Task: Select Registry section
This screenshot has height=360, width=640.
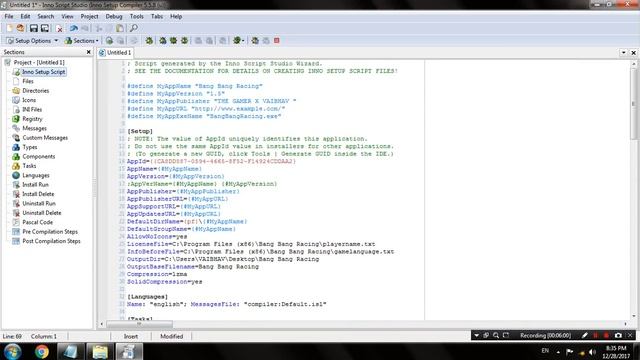Action: pyautogui.click(x=32, y=119)
